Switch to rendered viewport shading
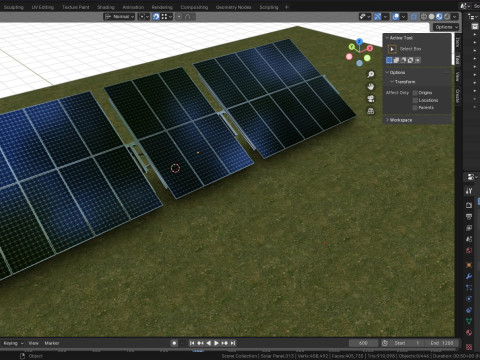The image size is (480, 360). pyautogui.click(x=447, y=17)
